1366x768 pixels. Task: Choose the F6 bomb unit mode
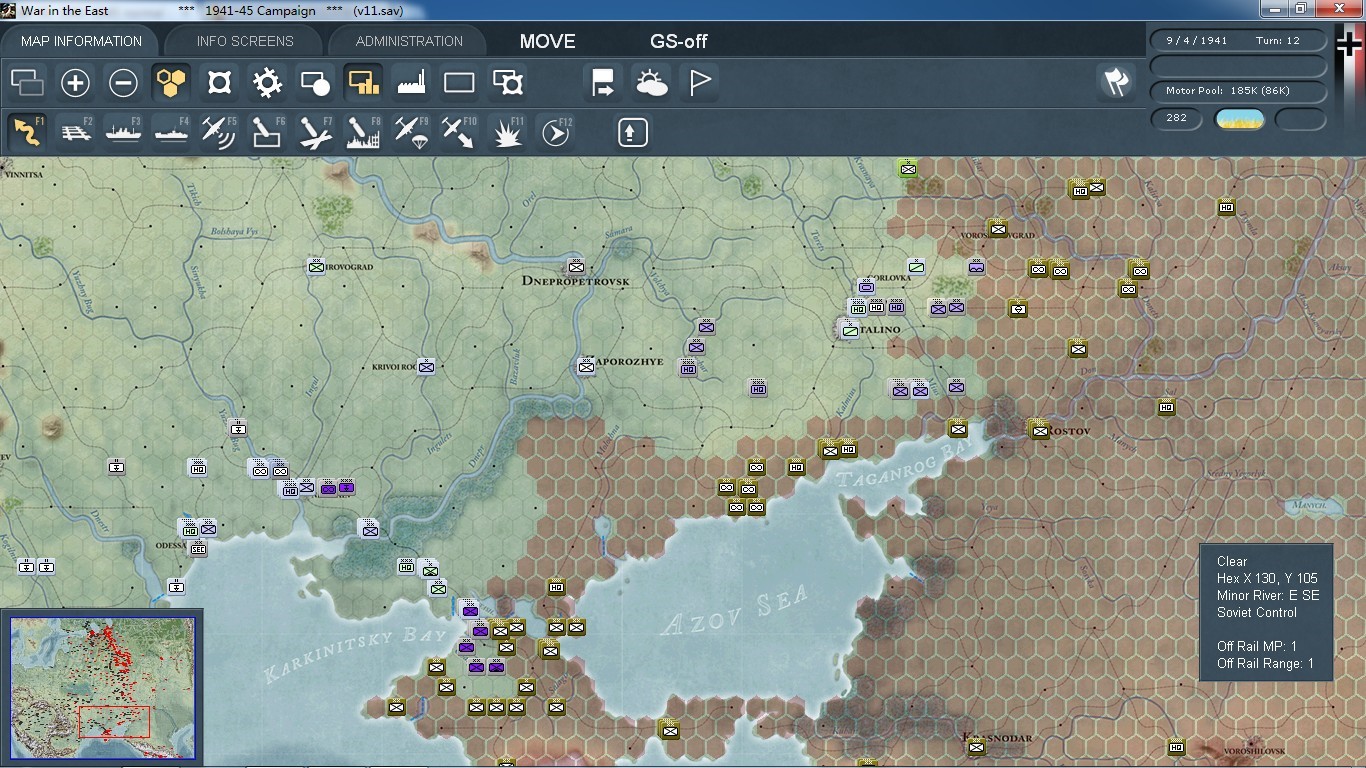coord(267,132)
